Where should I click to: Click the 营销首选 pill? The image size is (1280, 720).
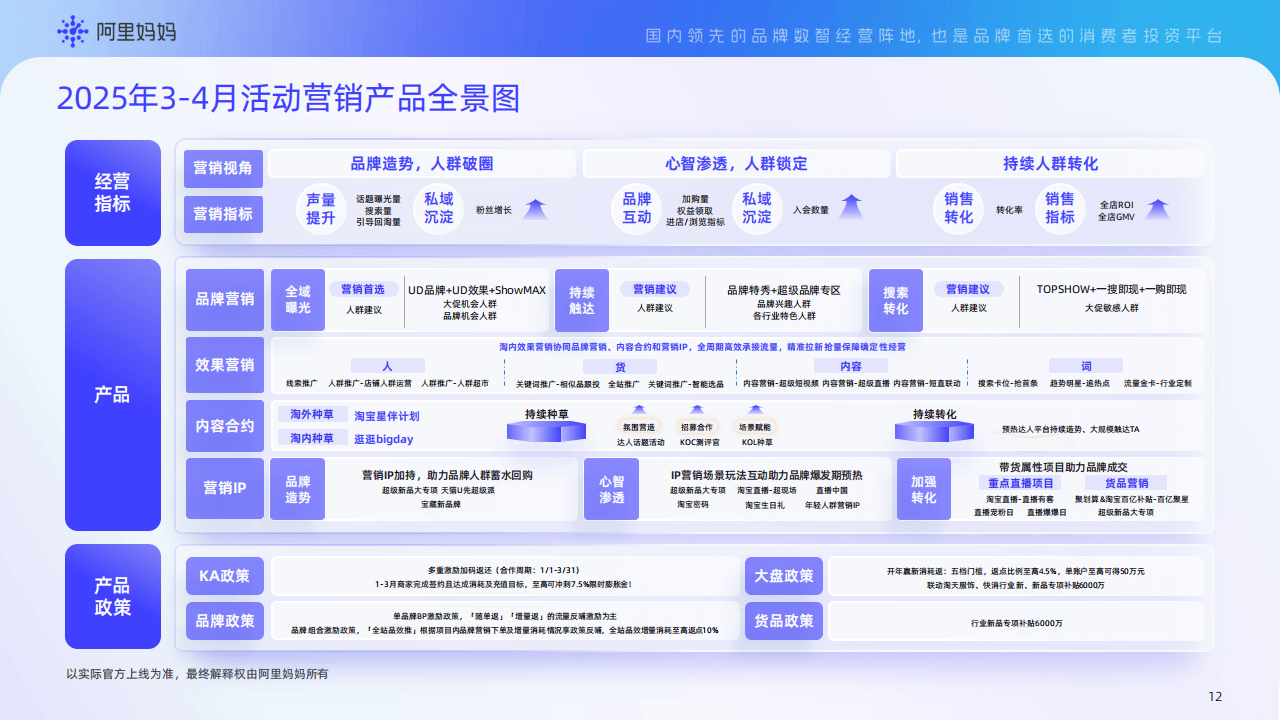pos(364,289)
